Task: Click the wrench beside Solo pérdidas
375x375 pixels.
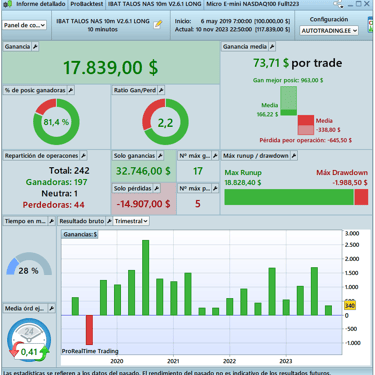Action: [x=157, y=189]
